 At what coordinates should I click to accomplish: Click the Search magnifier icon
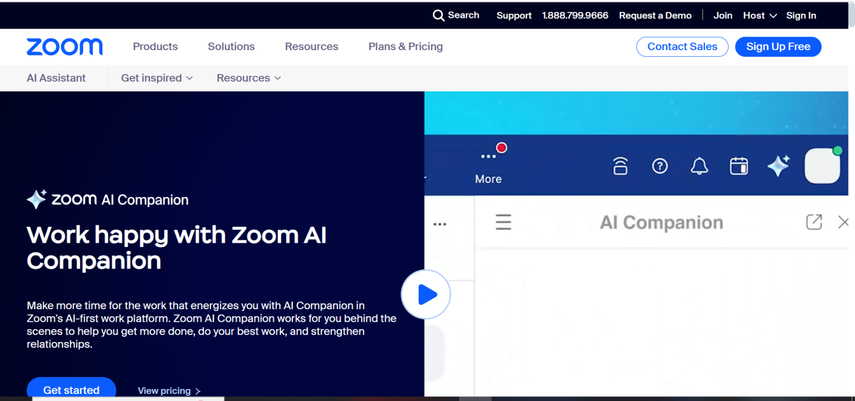438,15
